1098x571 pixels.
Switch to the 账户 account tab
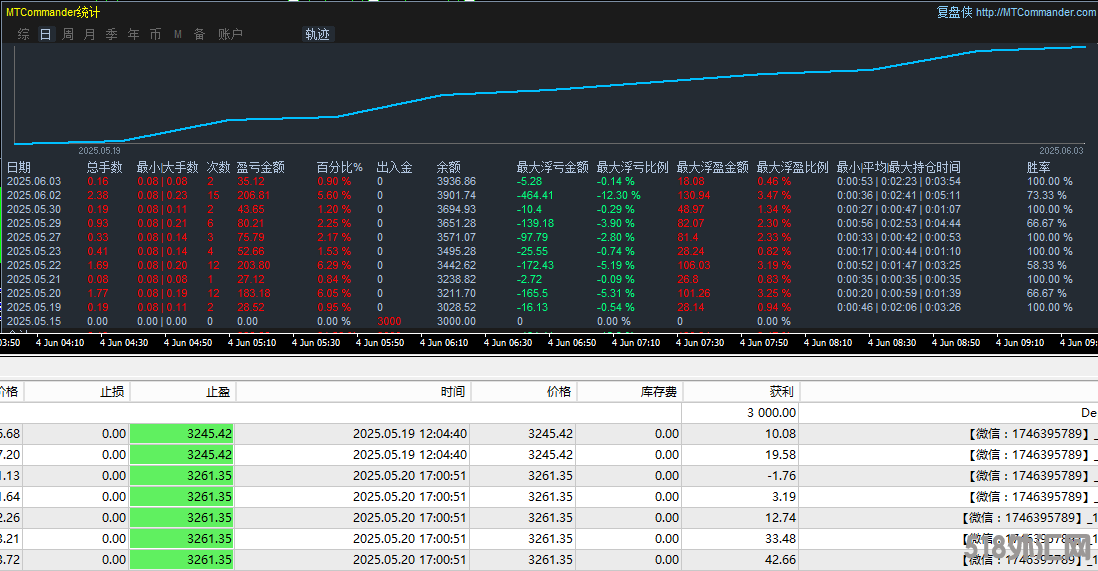(230, 34)
